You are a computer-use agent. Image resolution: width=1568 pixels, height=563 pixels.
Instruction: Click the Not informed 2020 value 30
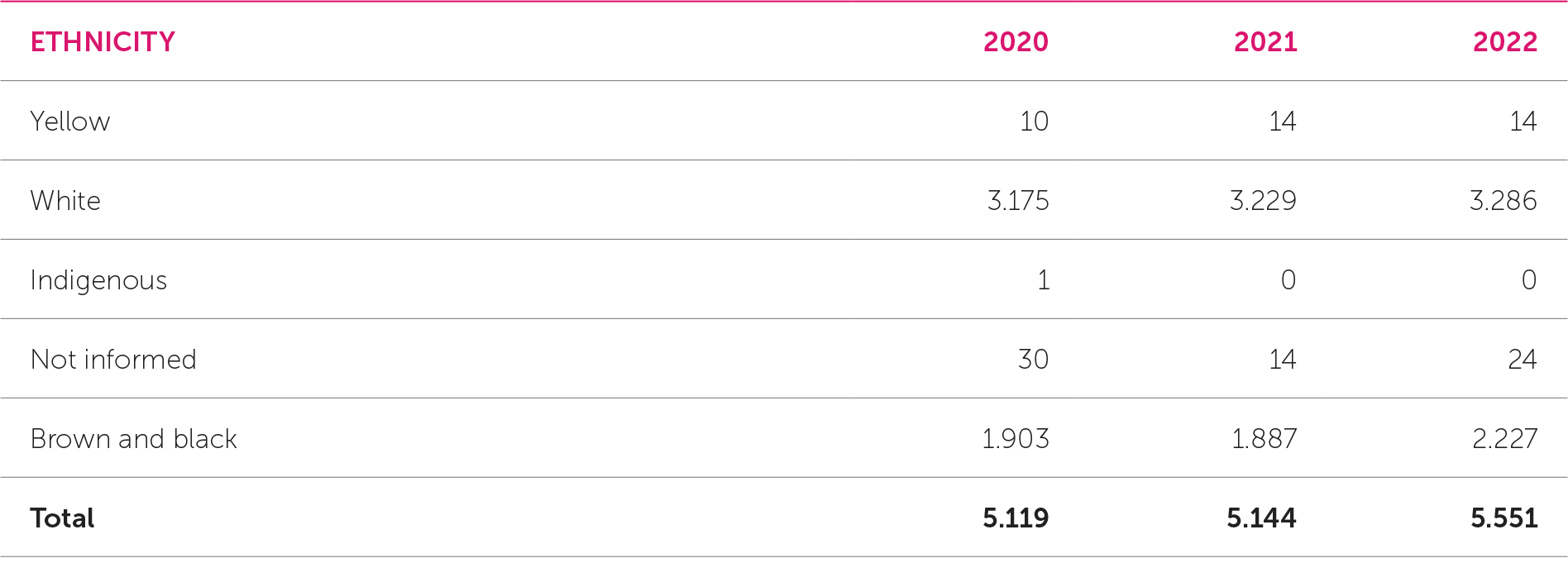tap(1033, 360)
